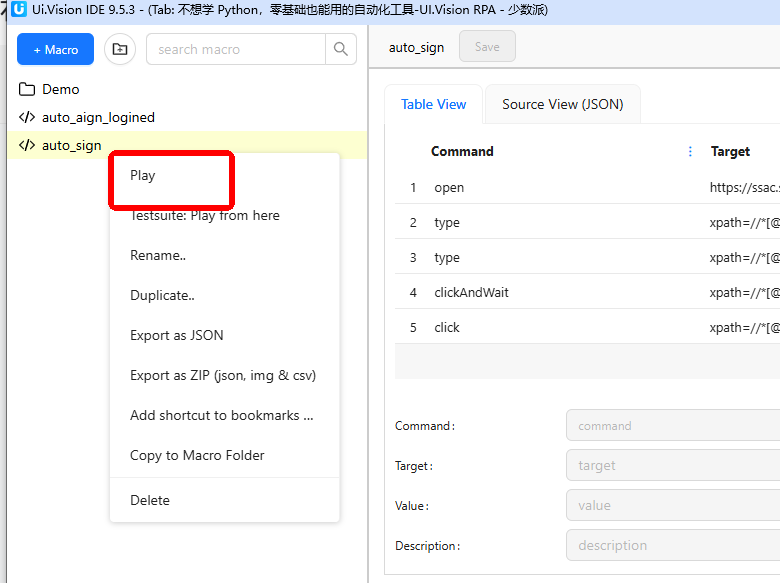Screen dimensions: 780x583
Task: Click the + Macro button
Action: 55,49
